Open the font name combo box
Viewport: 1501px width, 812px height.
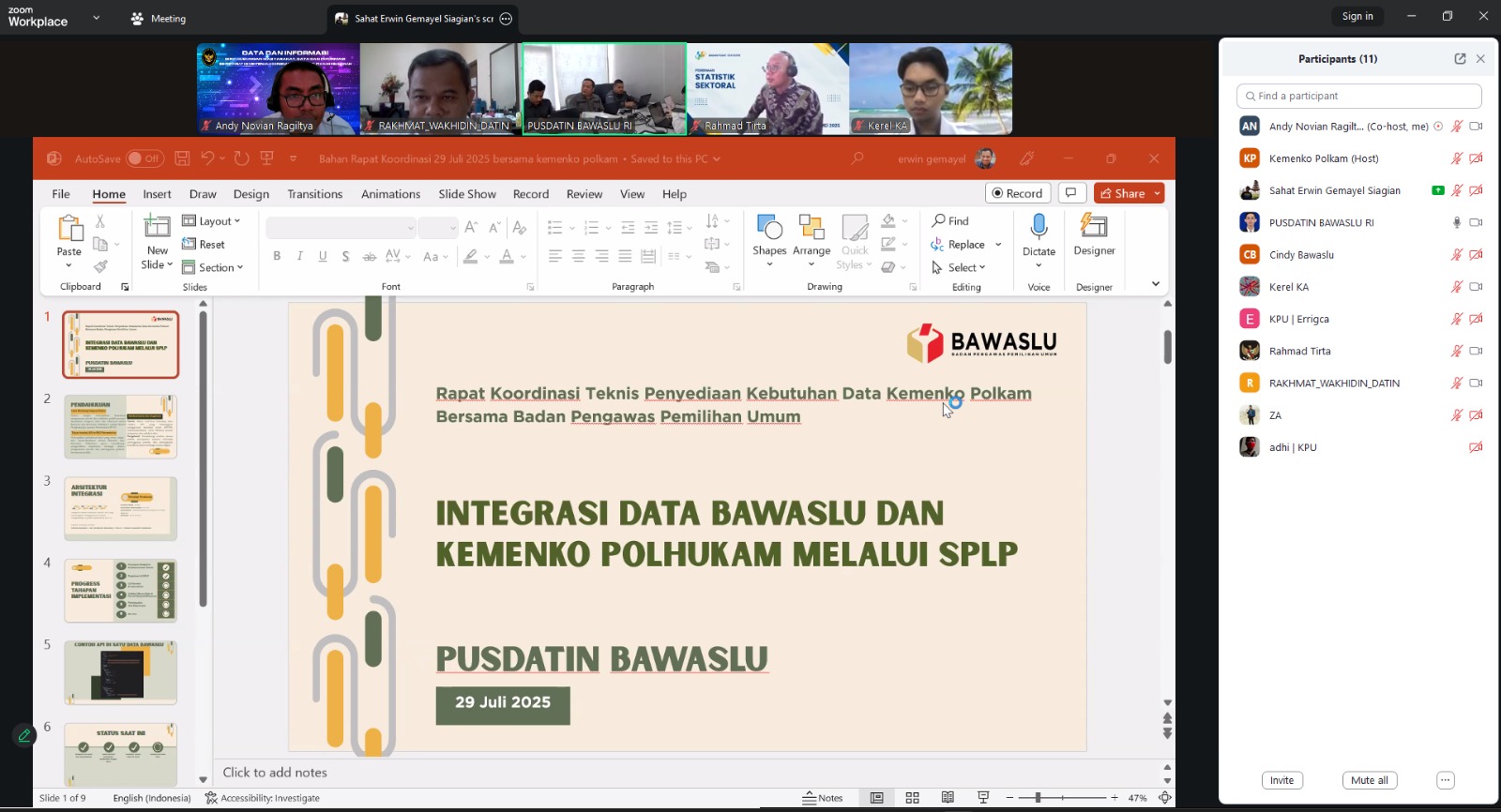[x=341, y=228]
